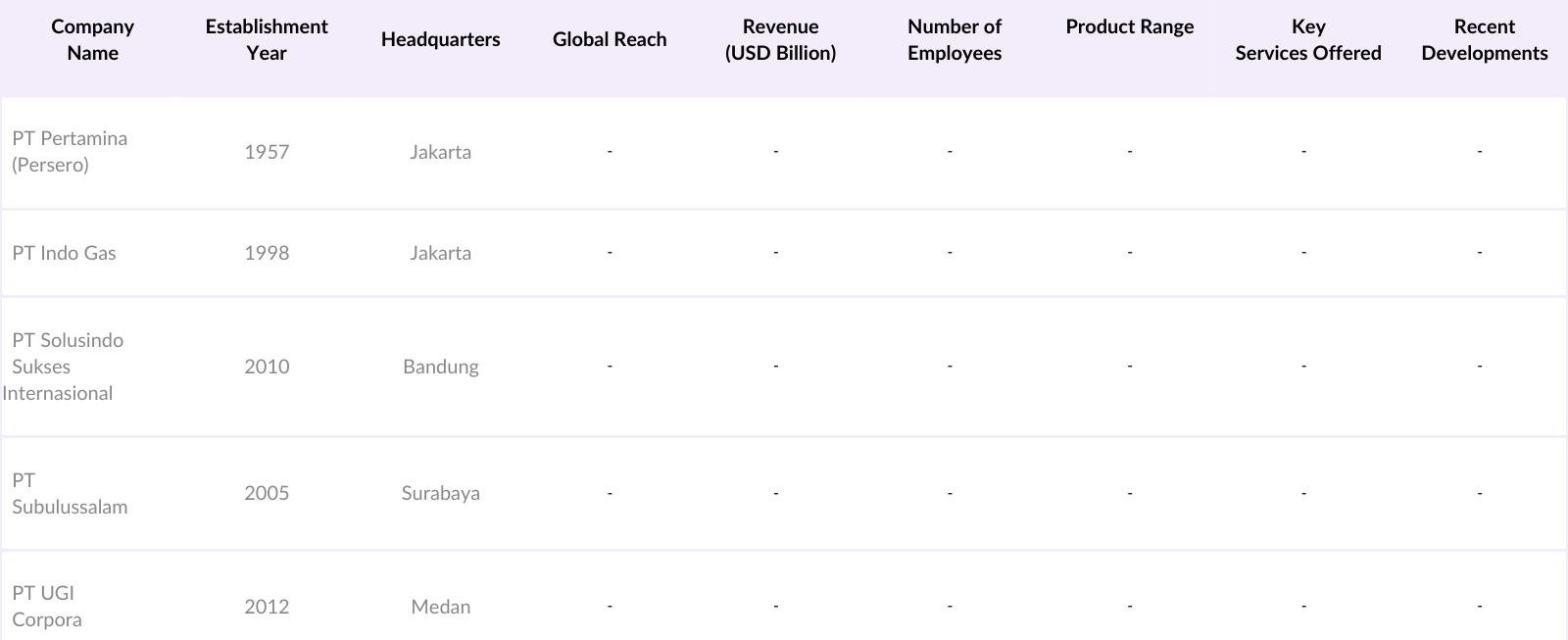The width and height of the screenshot is (1568, 640).
Task: Select the PT Indo Gas company cell
Action: tap(64, 253)
